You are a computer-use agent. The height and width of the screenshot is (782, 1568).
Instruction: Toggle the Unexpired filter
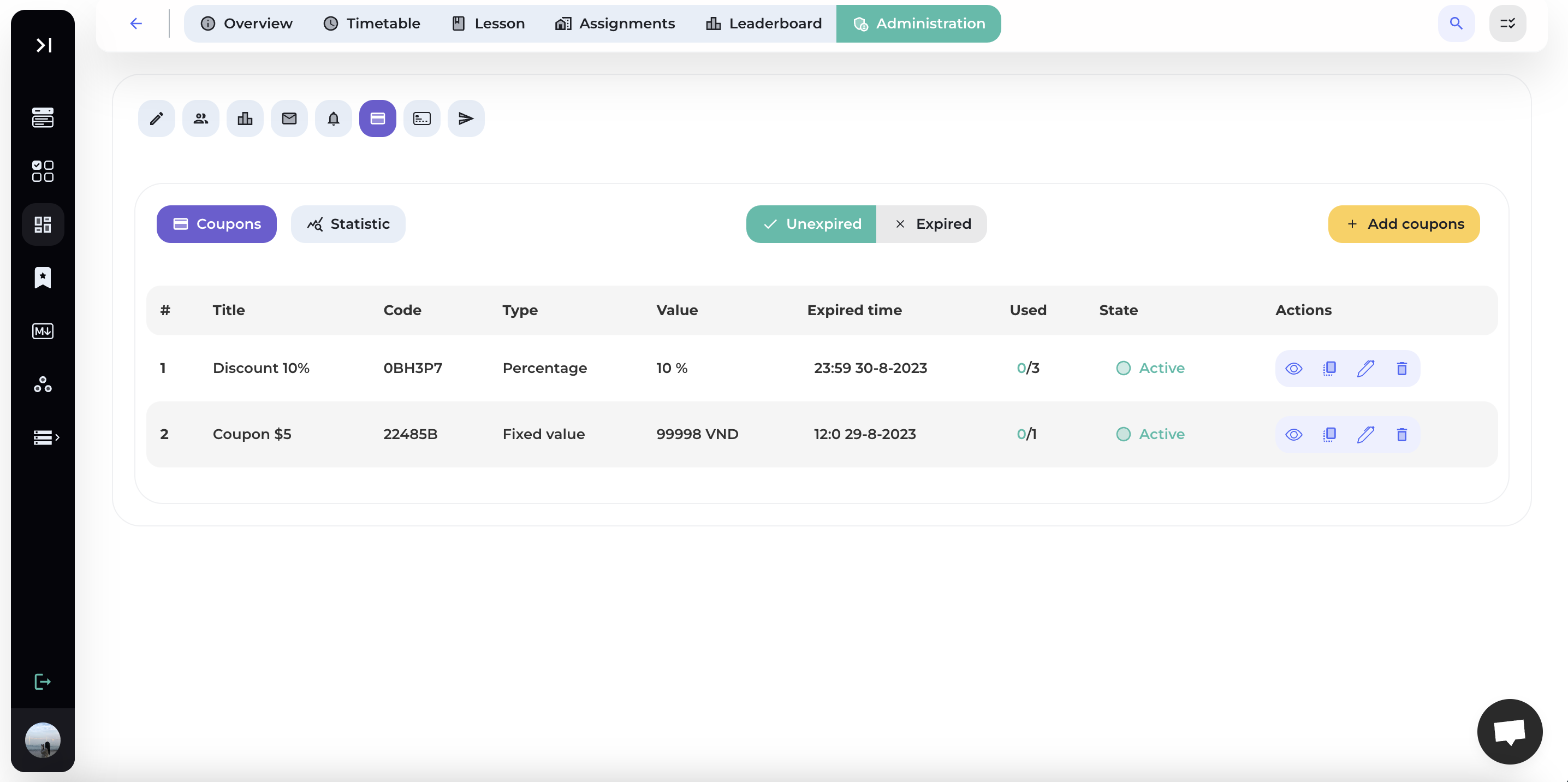point(811,224)
